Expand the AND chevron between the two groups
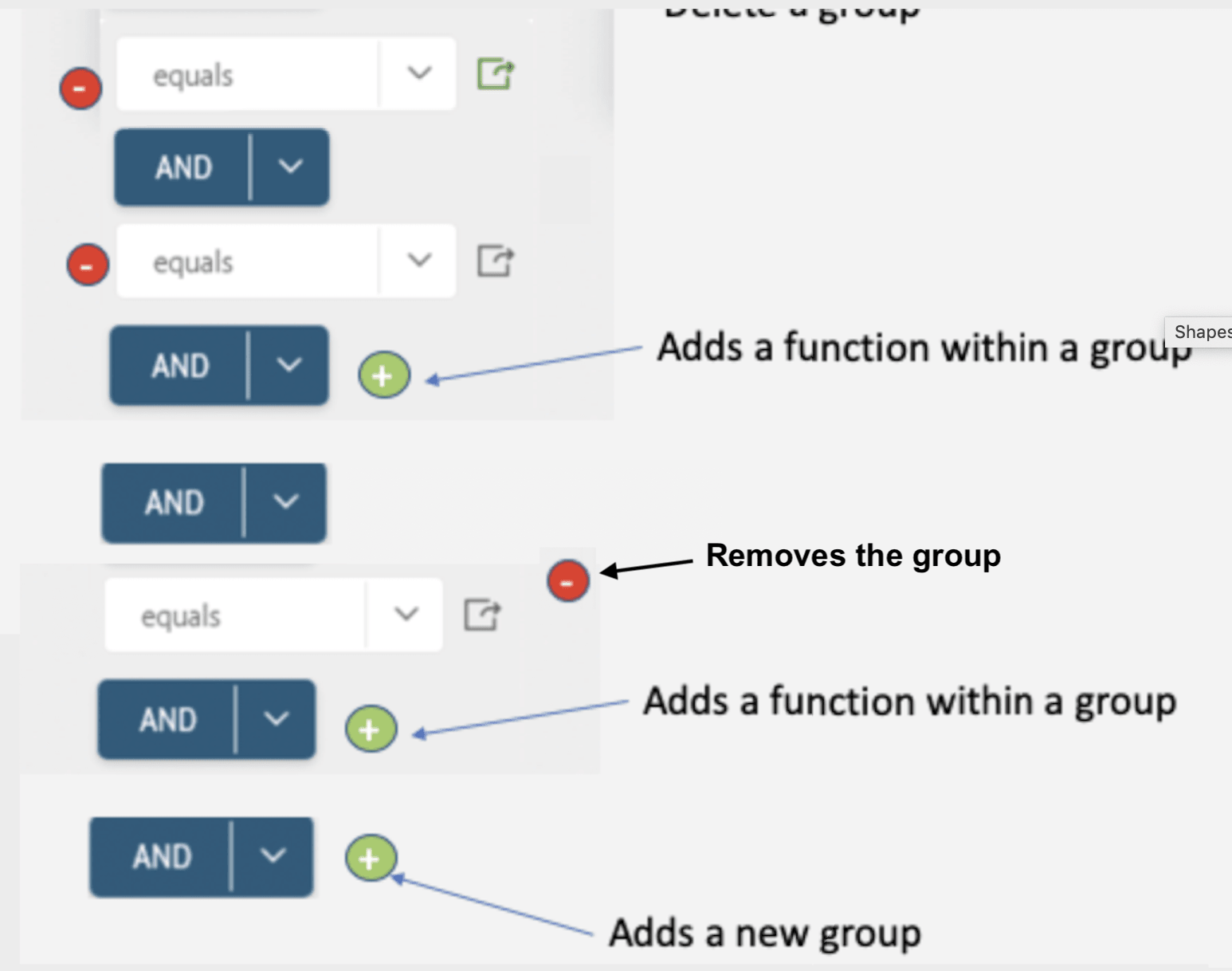Viewport: 1232px width, 971px height. coord(285,502)
